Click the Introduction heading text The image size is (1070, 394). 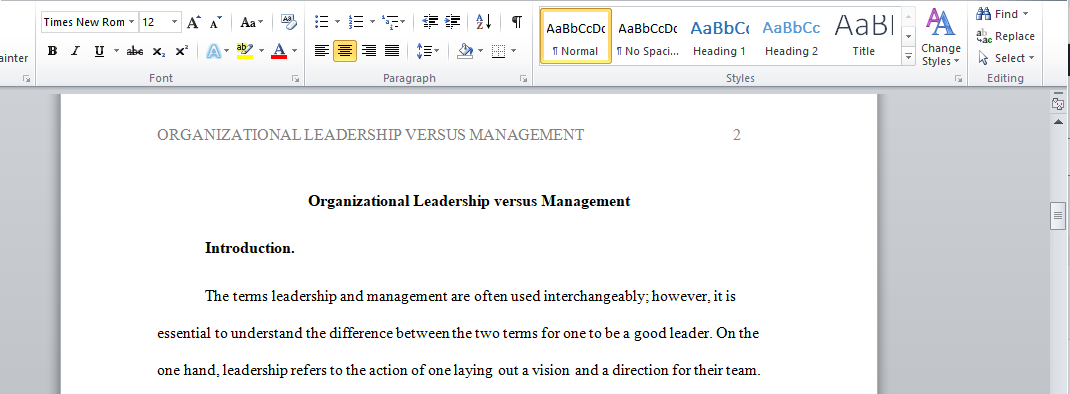(x=250, y=249)
